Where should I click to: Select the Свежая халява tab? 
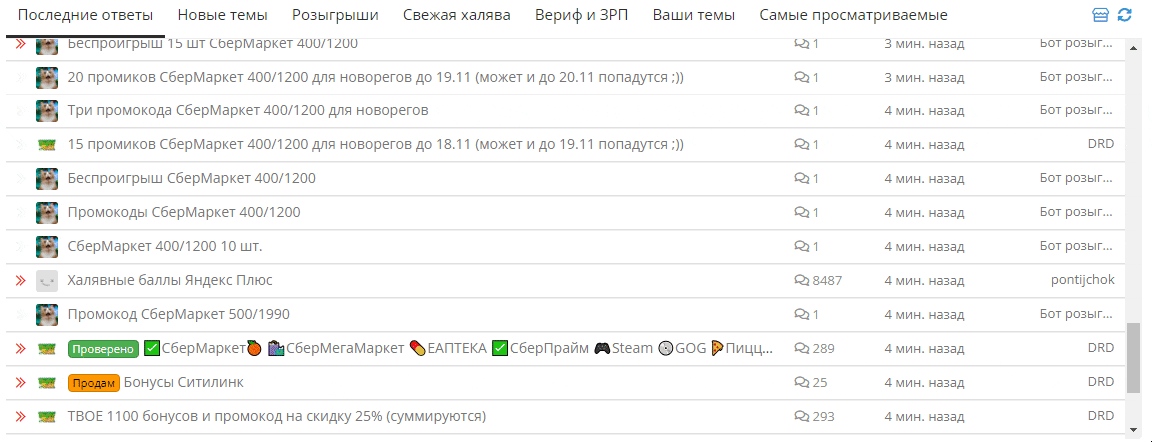(x=457, y=15)
